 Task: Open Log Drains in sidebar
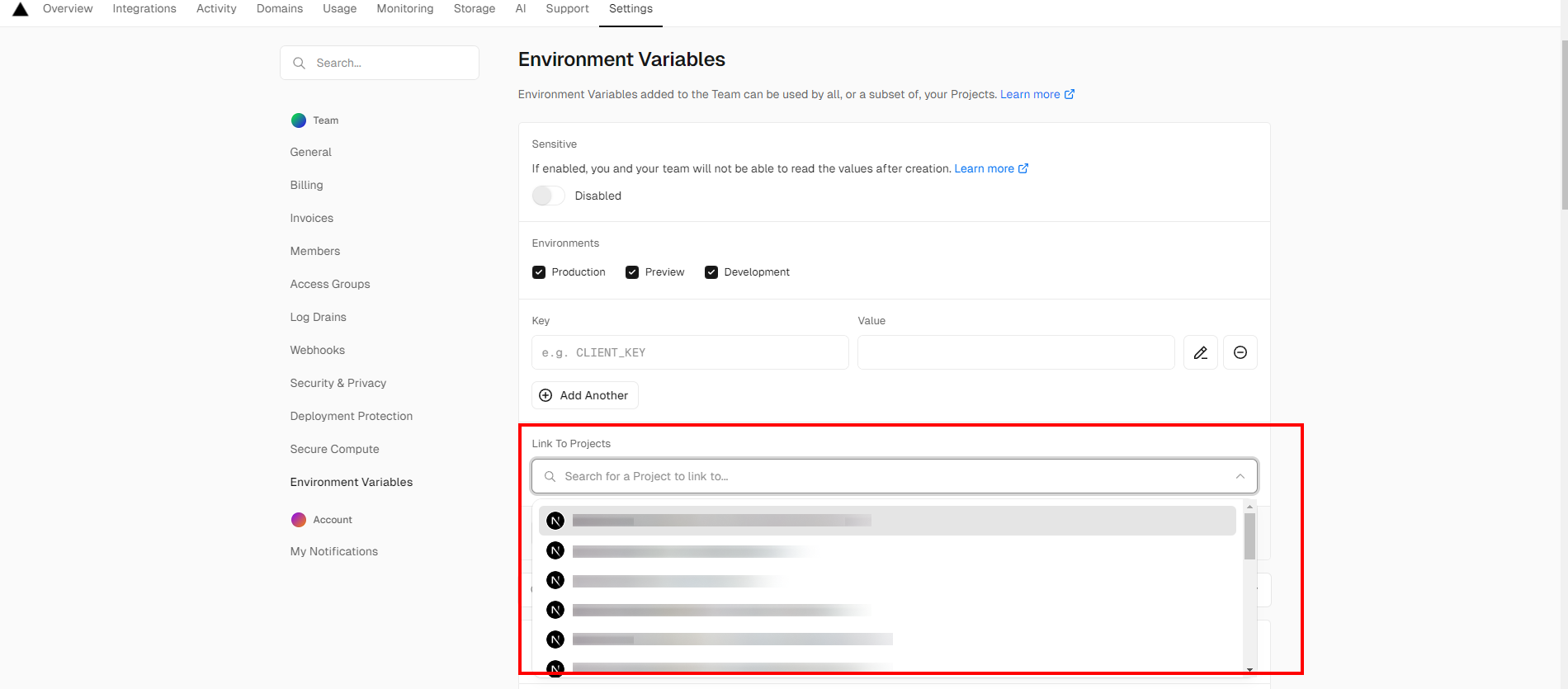coord(319,317)
